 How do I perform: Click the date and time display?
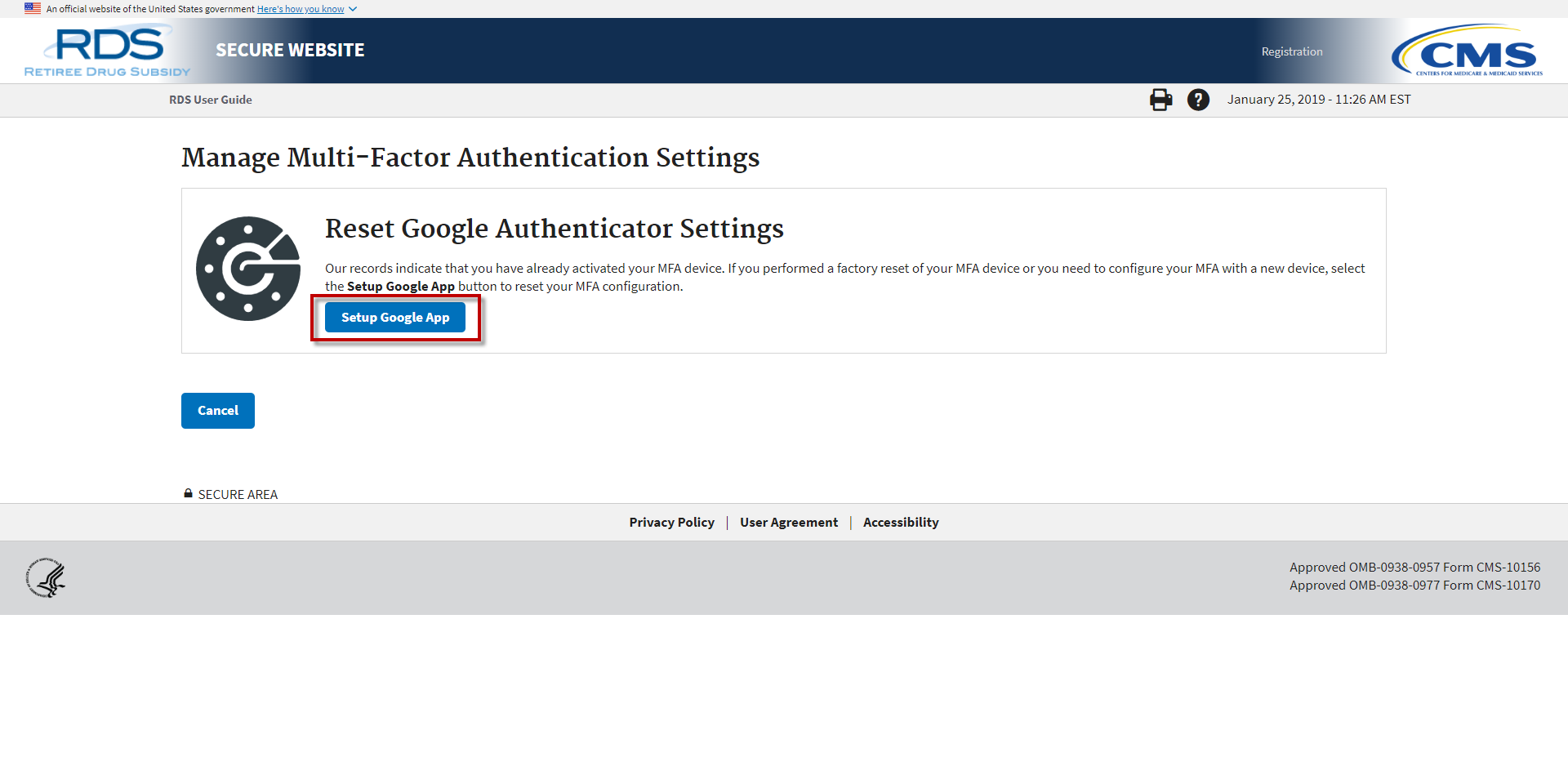(x=1318, y=99)
